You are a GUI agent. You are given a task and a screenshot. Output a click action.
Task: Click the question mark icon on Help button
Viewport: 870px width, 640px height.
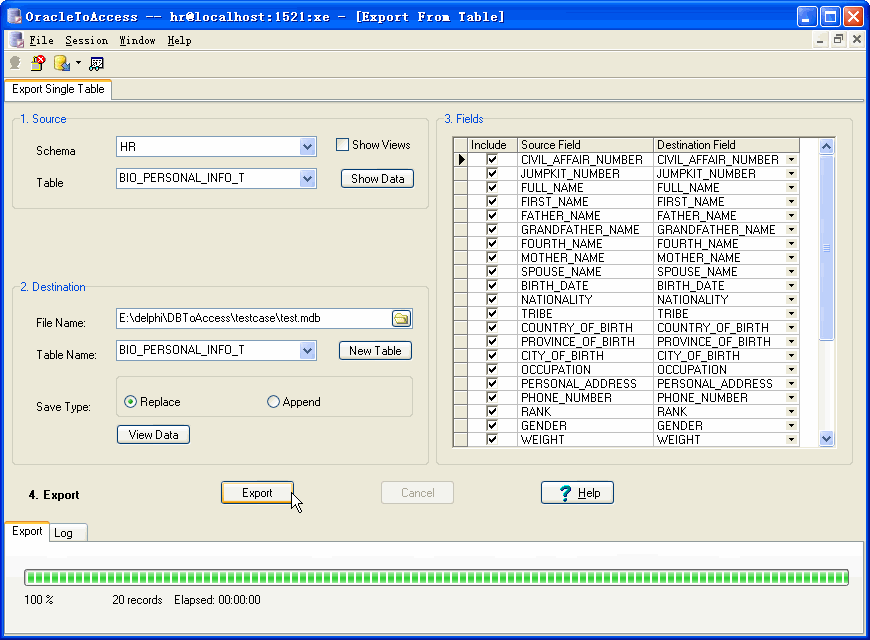coord(565,493)
